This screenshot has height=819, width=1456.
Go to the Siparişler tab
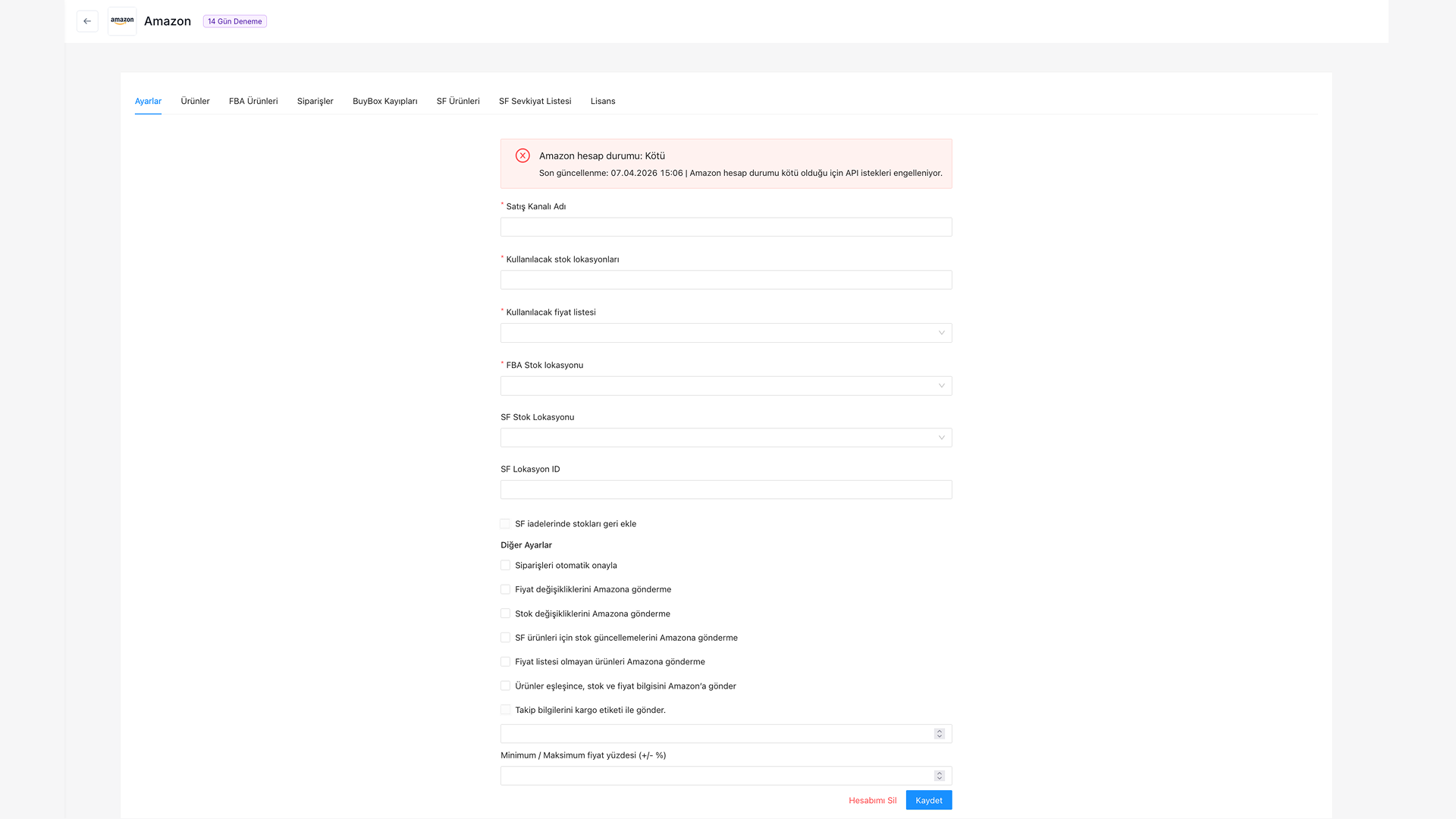(x=315, y=101)
